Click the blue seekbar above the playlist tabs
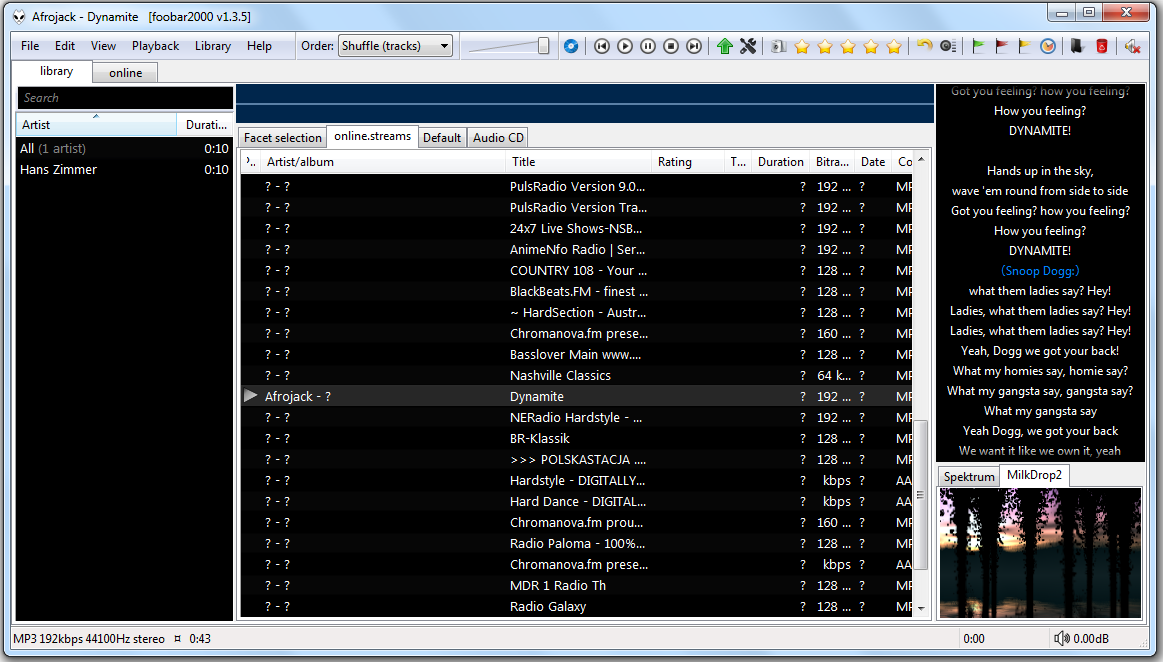1163x662 pixels. click(x=584, y=103)
